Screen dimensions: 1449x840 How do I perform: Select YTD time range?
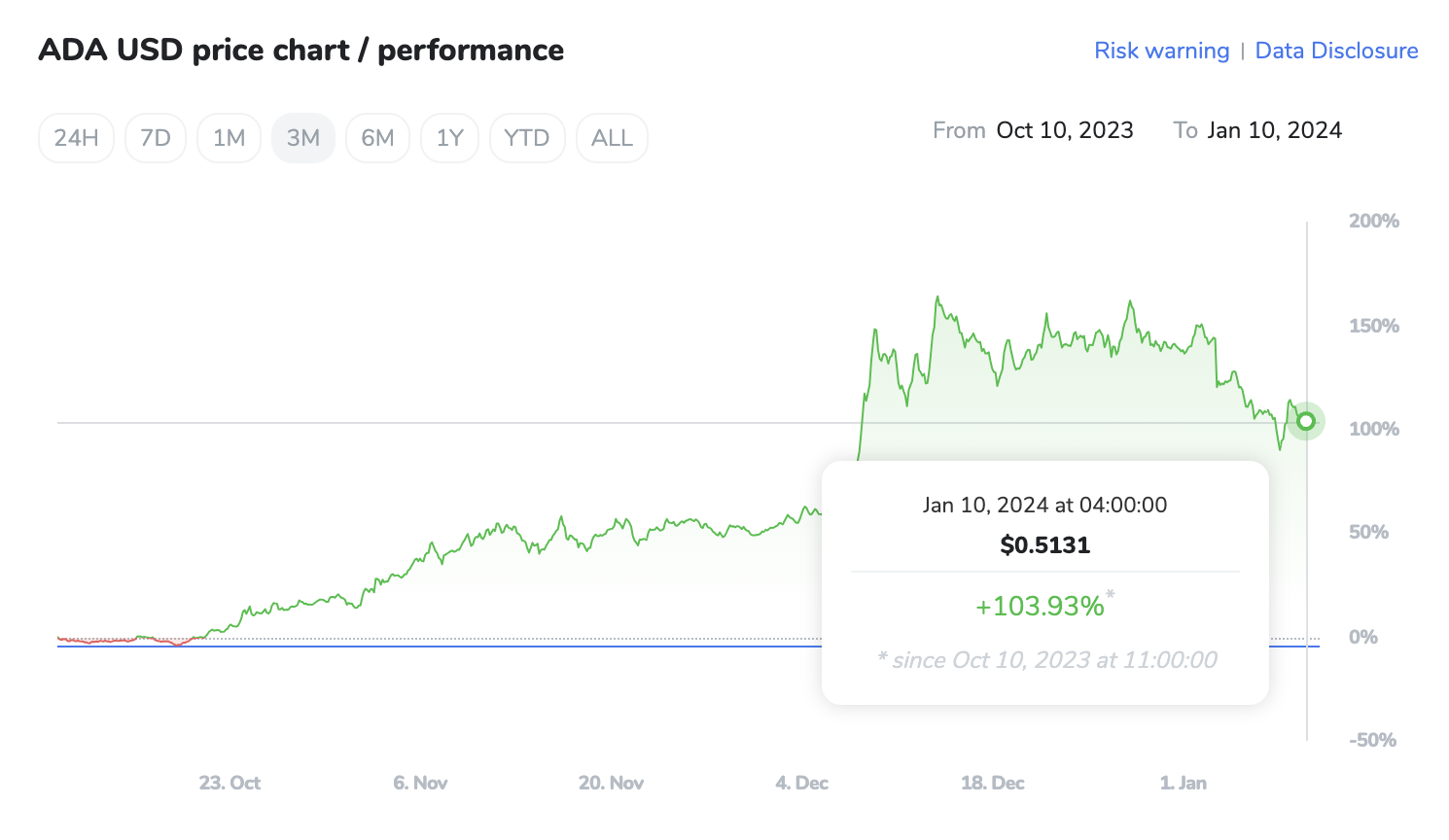click(x=527, y=138)
